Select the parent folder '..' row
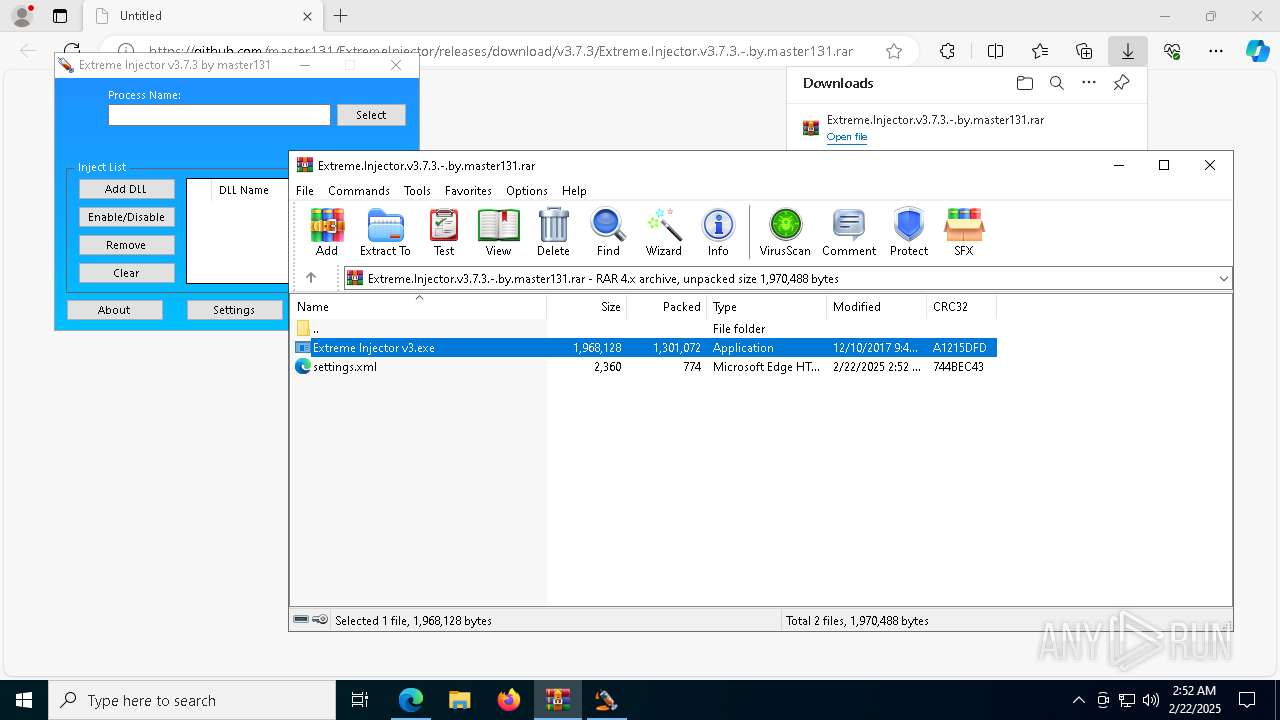This screenshot has height=720, width=1280. click(645, 328)
